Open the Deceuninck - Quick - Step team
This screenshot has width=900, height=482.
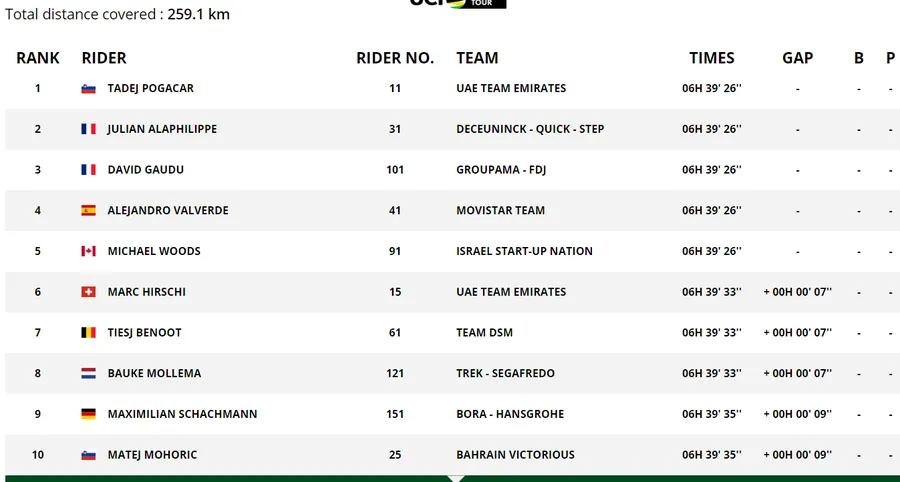(530, 129)
